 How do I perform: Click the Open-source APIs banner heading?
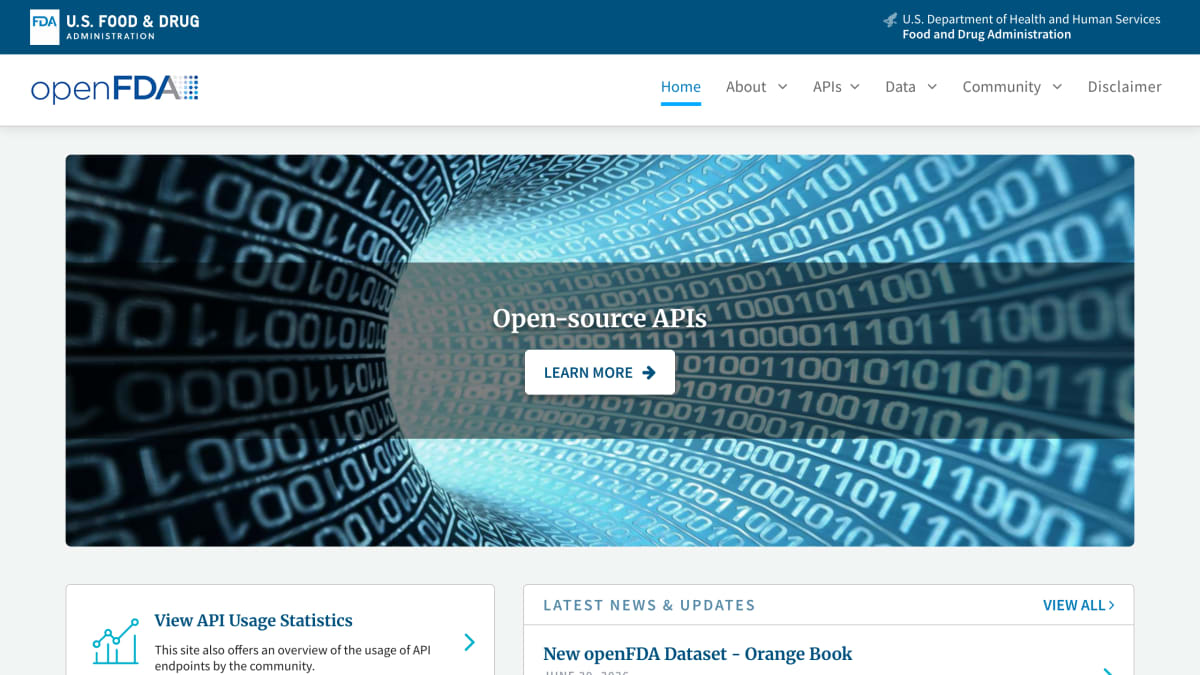[x=600, y=319]
